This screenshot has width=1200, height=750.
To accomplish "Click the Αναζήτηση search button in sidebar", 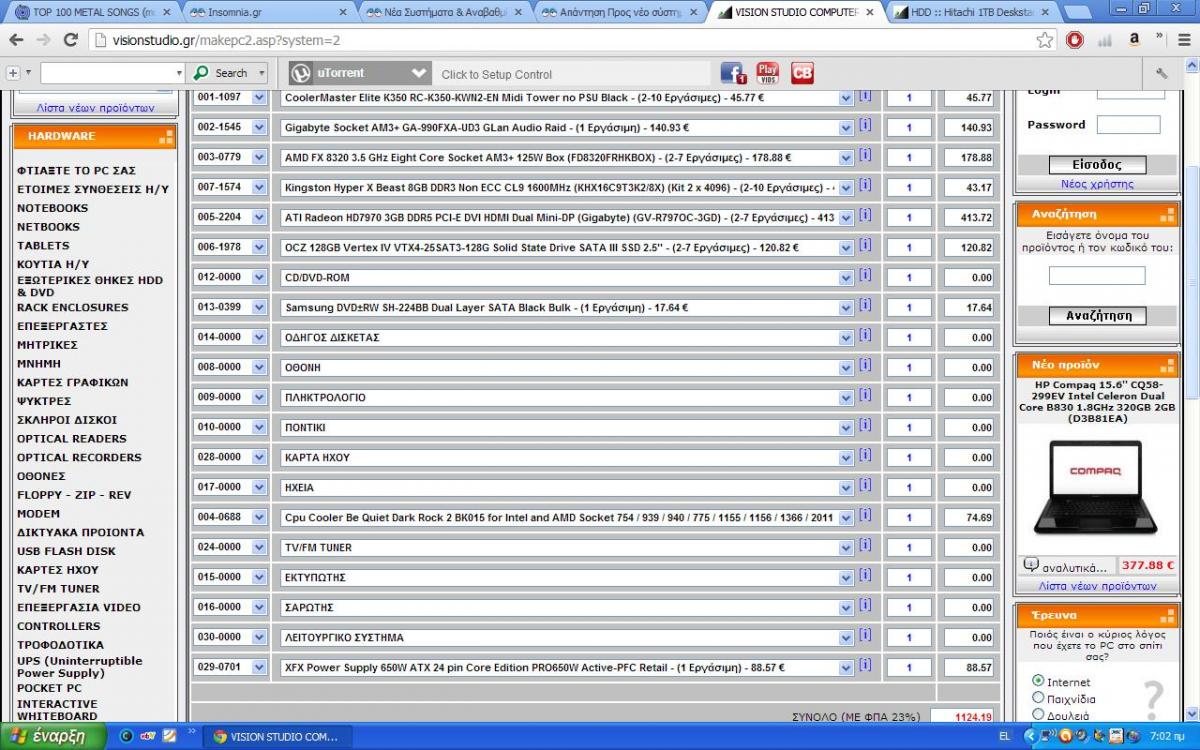I will click(1097, 316).
